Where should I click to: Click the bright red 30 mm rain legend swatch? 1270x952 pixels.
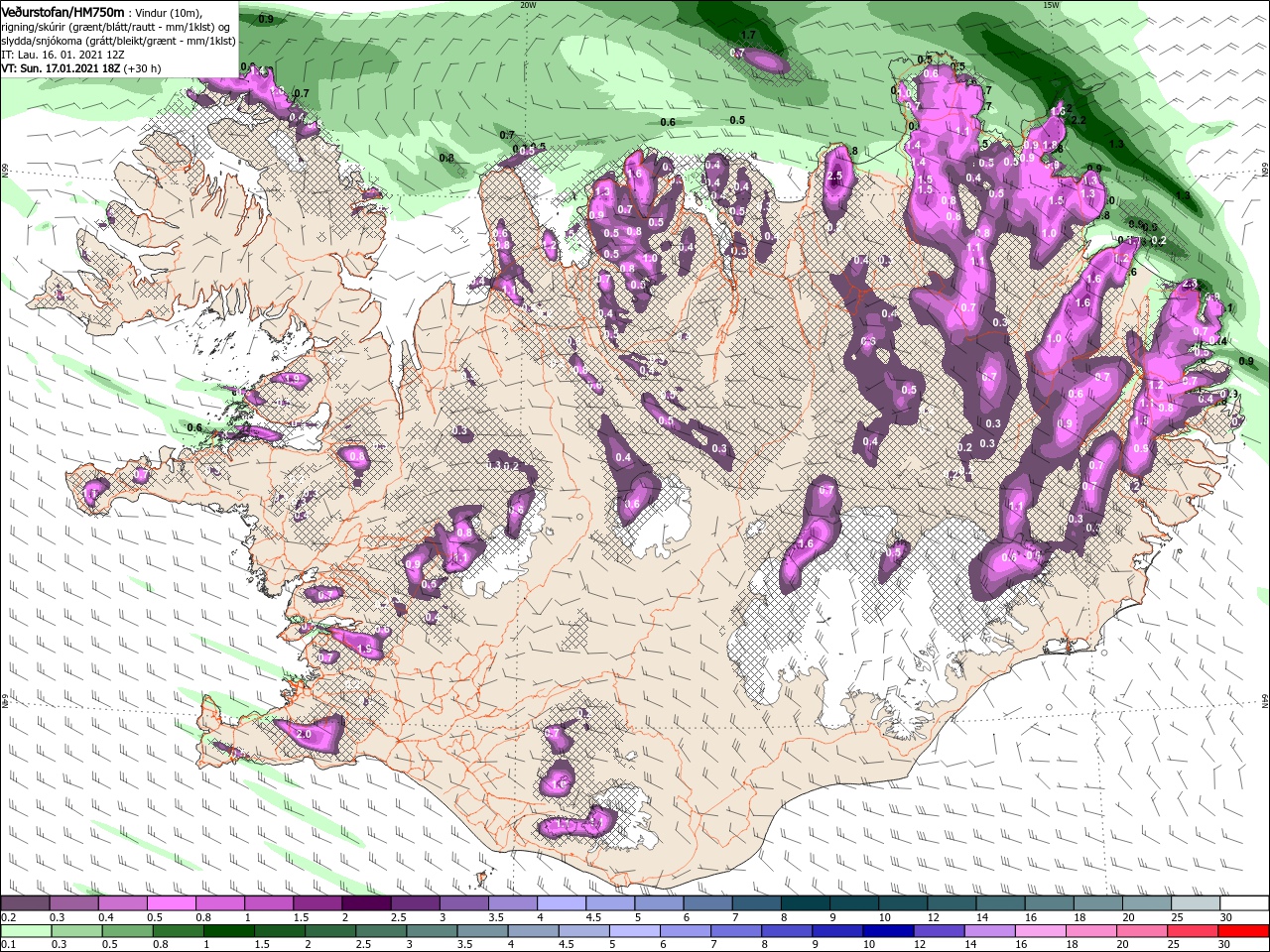(1242, 932)
